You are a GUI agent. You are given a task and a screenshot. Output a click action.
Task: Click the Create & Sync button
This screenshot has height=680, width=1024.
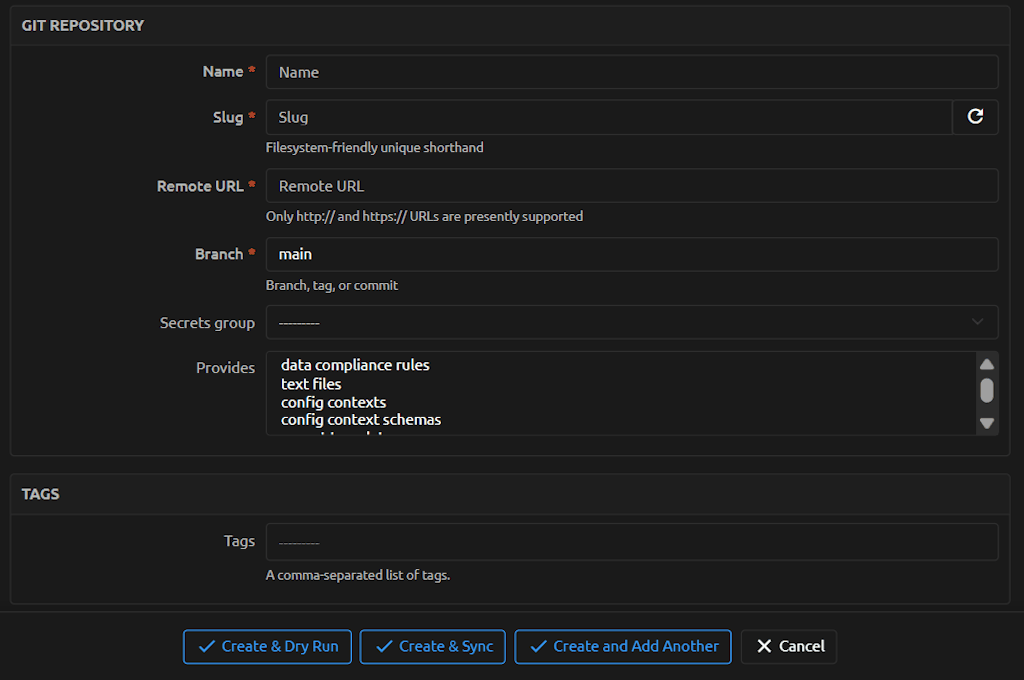[x=433, y=647]
